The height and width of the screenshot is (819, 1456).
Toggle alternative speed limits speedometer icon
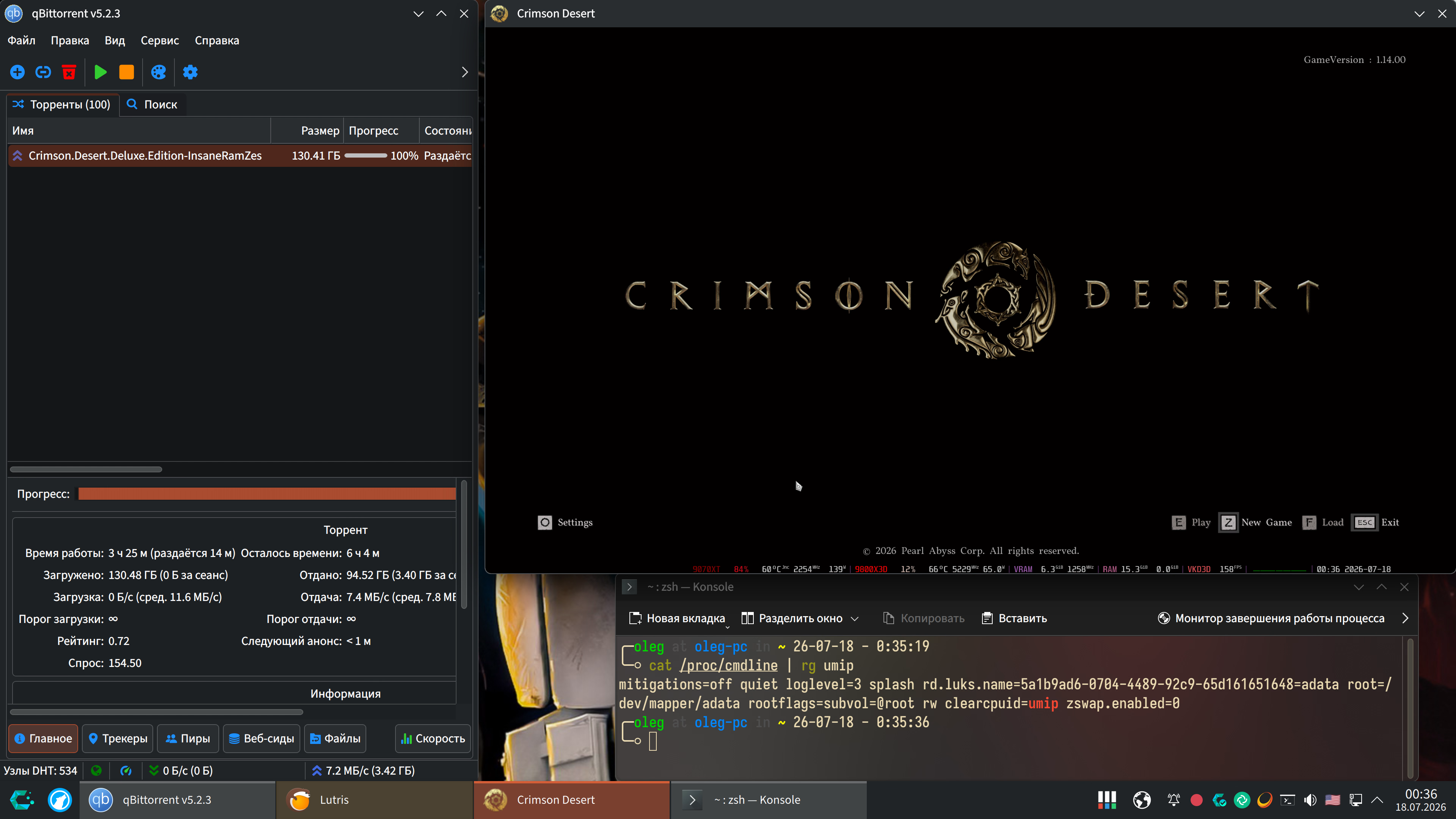(126, 770)
